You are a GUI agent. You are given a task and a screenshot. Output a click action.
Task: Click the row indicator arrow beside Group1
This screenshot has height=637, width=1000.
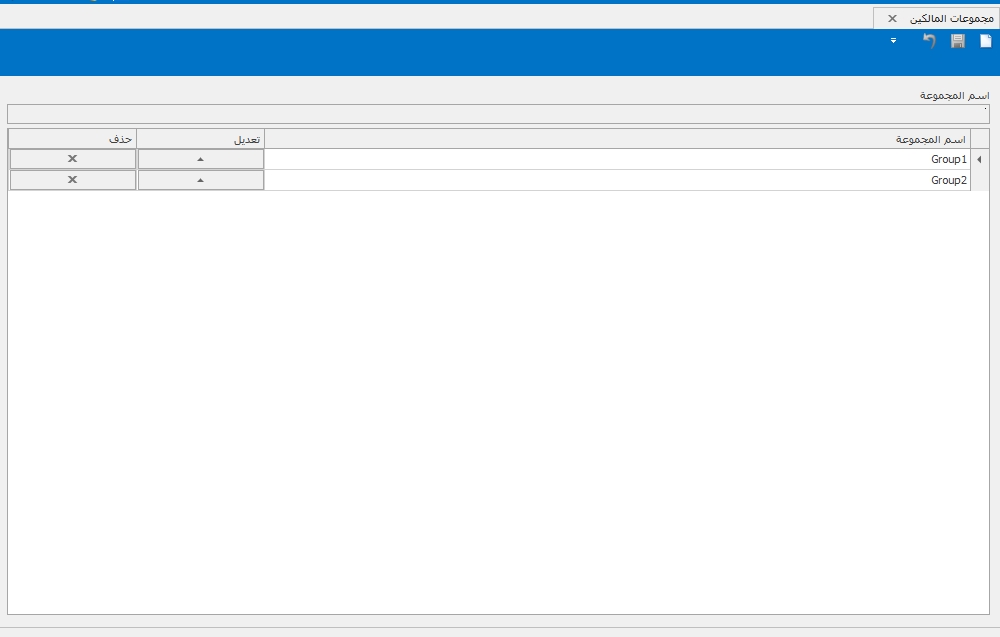click(x=979, y=159)
